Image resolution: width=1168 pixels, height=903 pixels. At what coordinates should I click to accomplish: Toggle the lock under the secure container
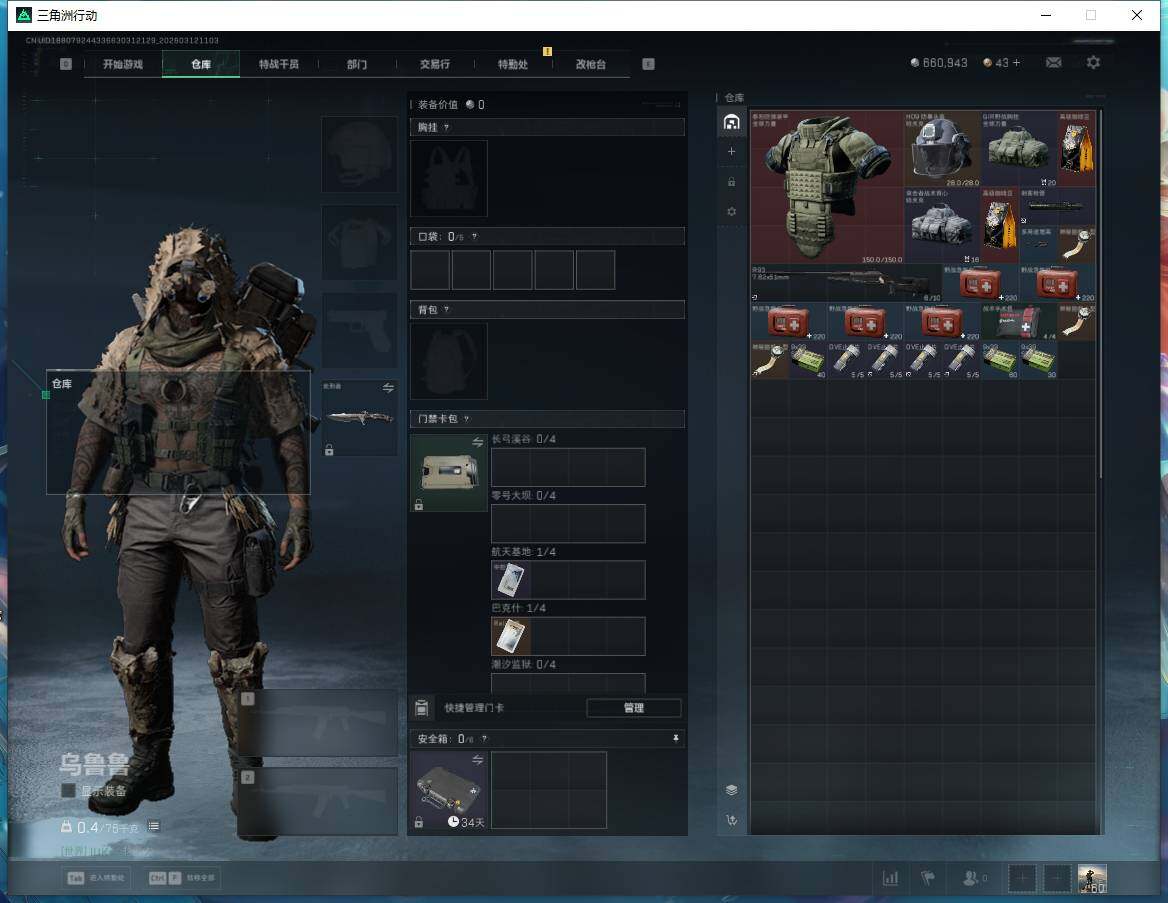coord(419,822)
